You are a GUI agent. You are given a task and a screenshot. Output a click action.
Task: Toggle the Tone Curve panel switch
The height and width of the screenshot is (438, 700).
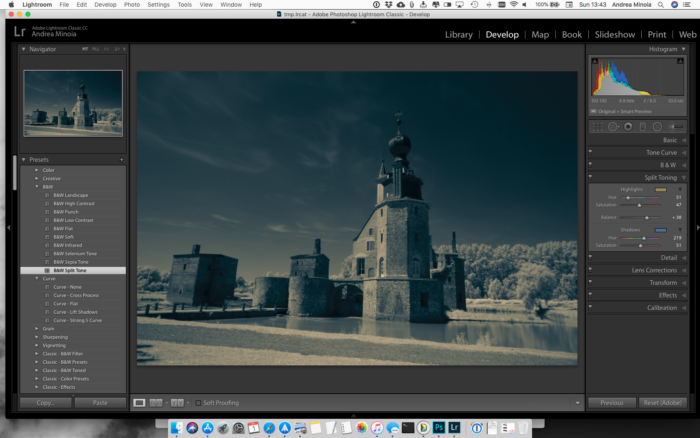point(590,152)
